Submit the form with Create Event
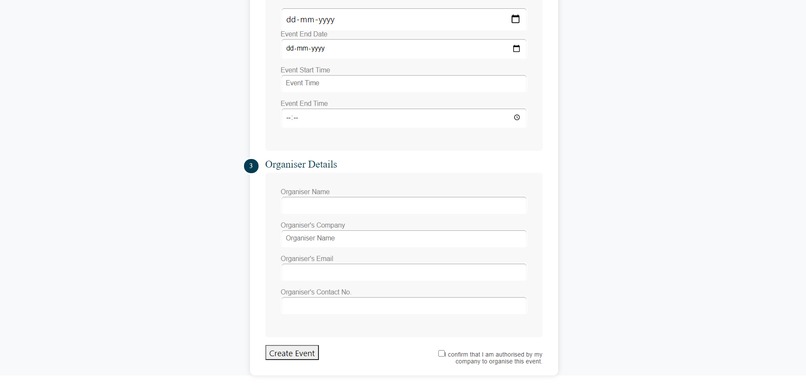Viewport: 806px width, 390px height. pyautogui.click(x=292, y=352)
